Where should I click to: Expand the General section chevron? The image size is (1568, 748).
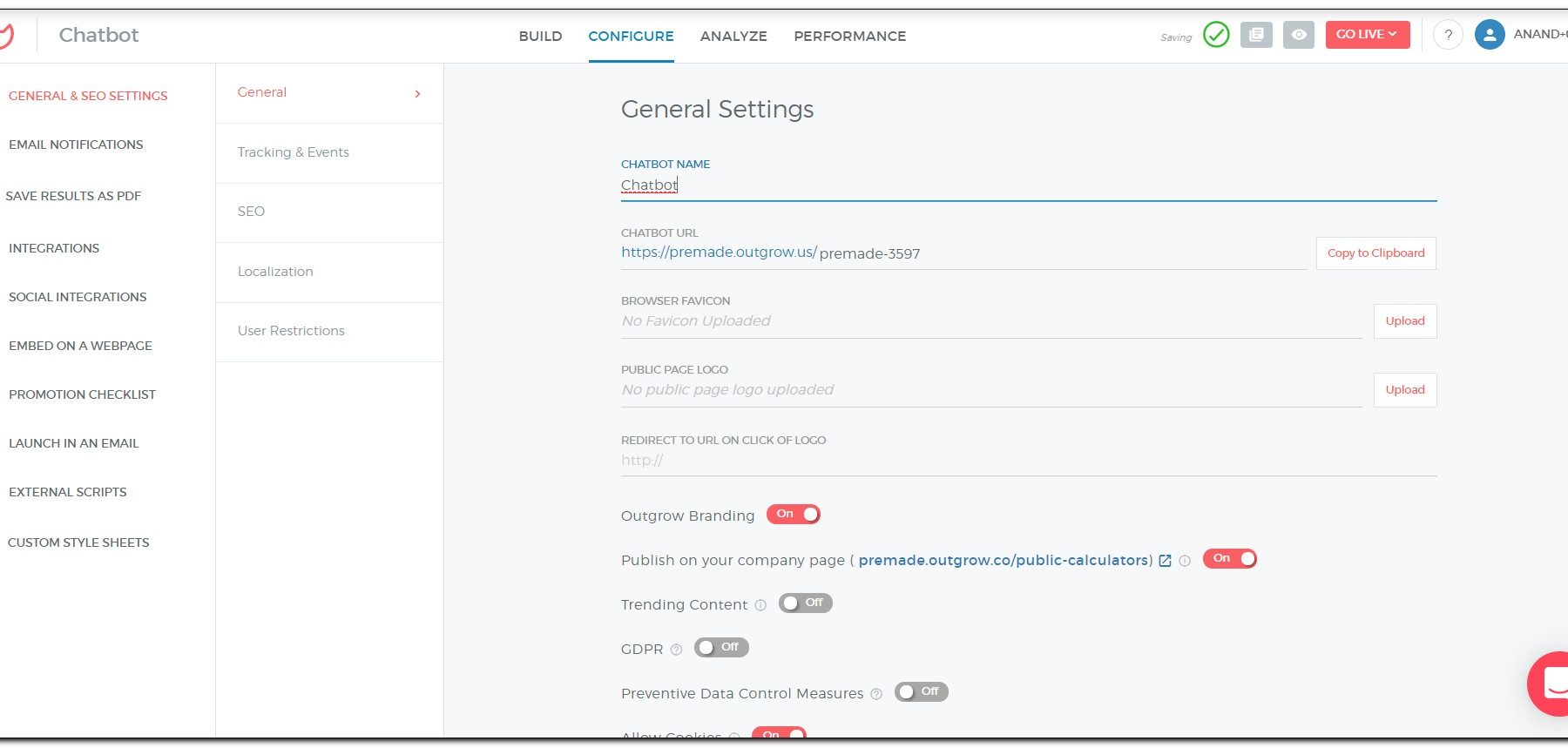[x=418, y=93]
